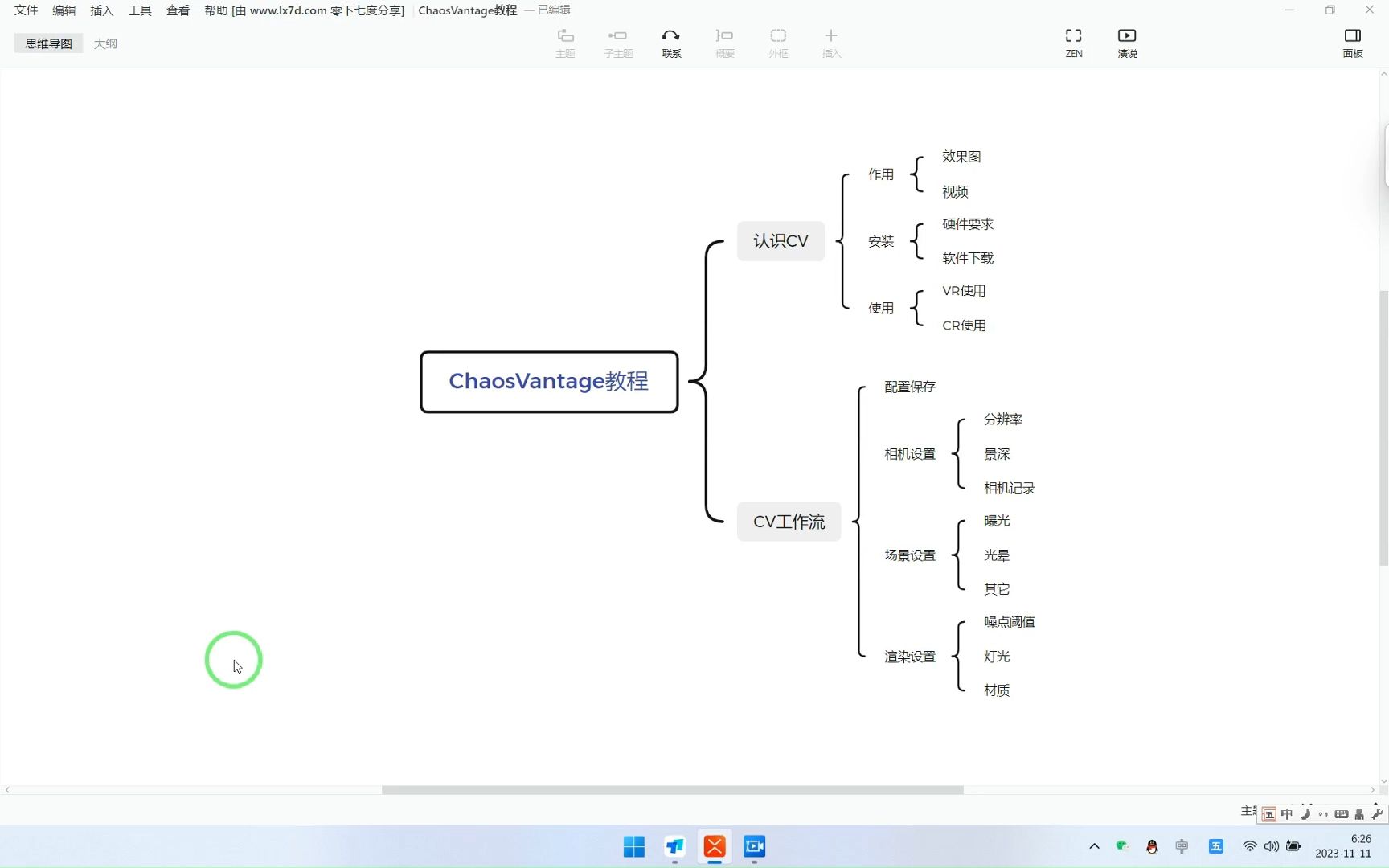Click the horizontal canvas scrollbar
The image size is (1389, 868).
click(672, 790)
